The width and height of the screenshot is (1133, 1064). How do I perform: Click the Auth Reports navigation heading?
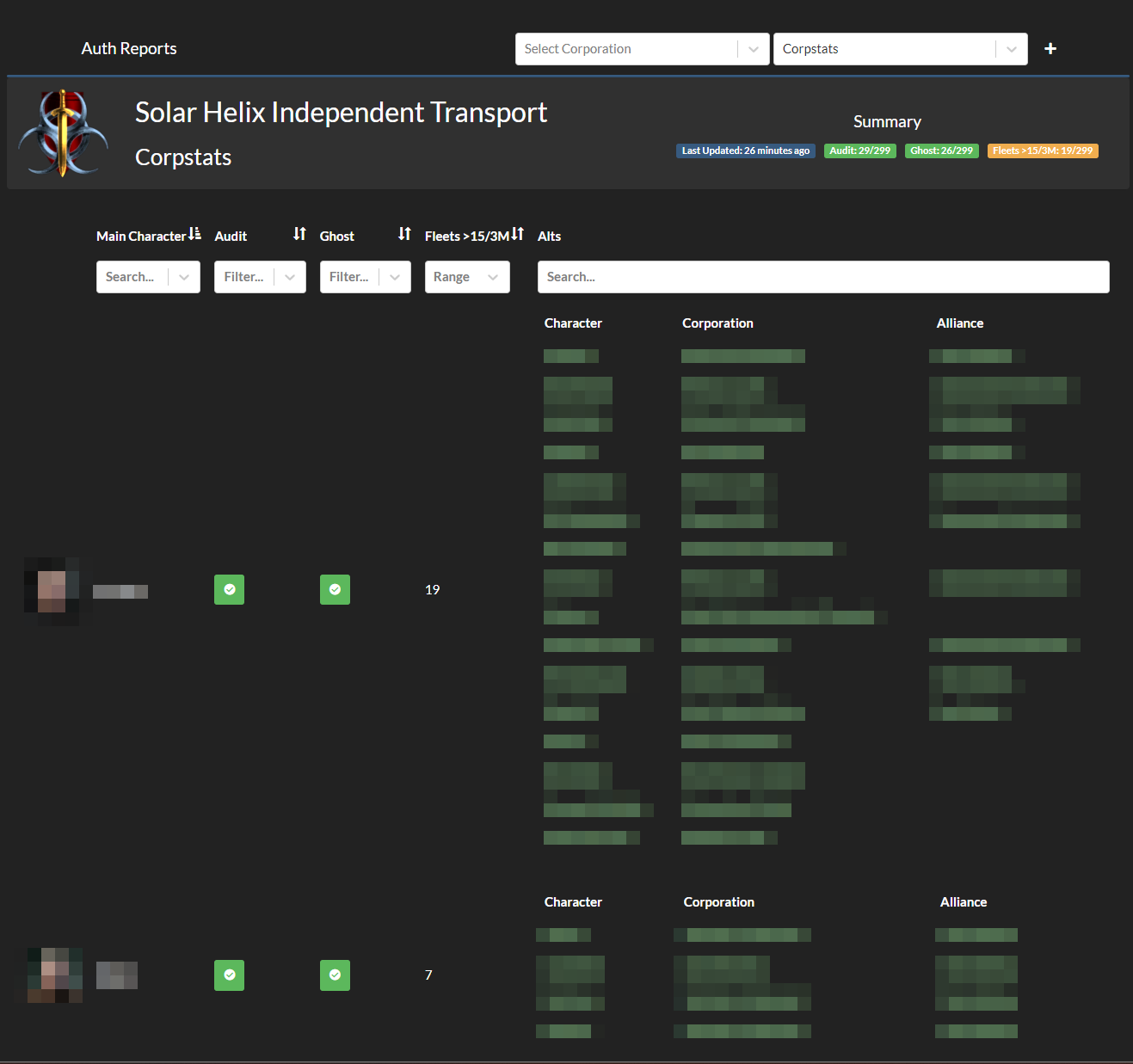click(x=128, y=48)
